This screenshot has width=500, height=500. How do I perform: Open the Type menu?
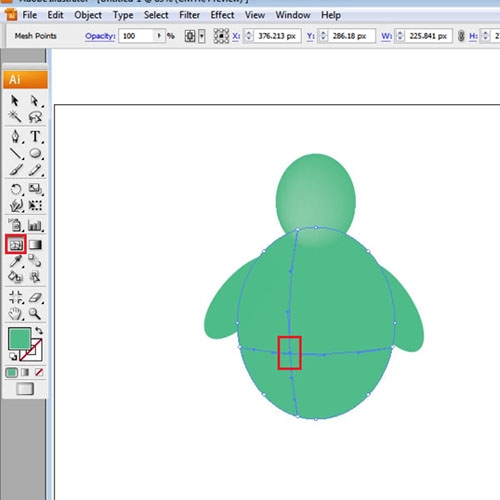tap(123, 15)
